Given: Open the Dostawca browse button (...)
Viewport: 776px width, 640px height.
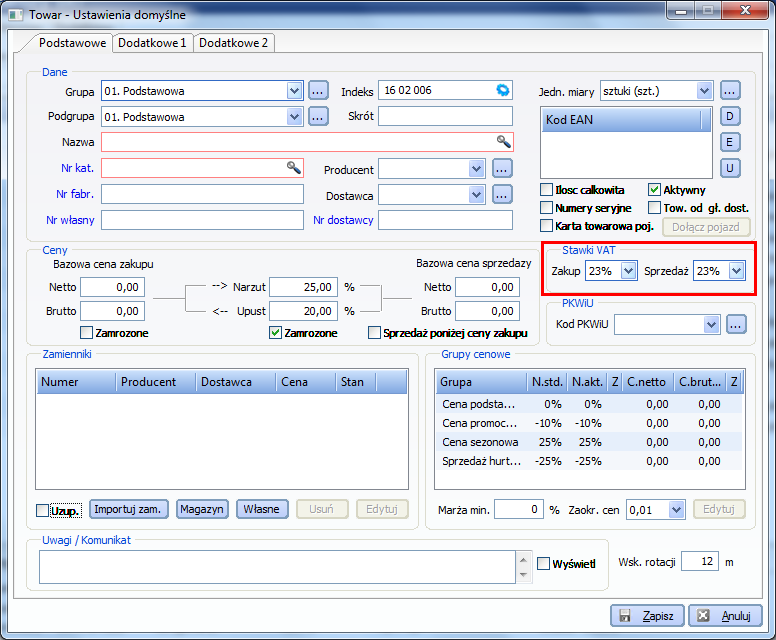Looking at the screenshot, I should [502, 195].
